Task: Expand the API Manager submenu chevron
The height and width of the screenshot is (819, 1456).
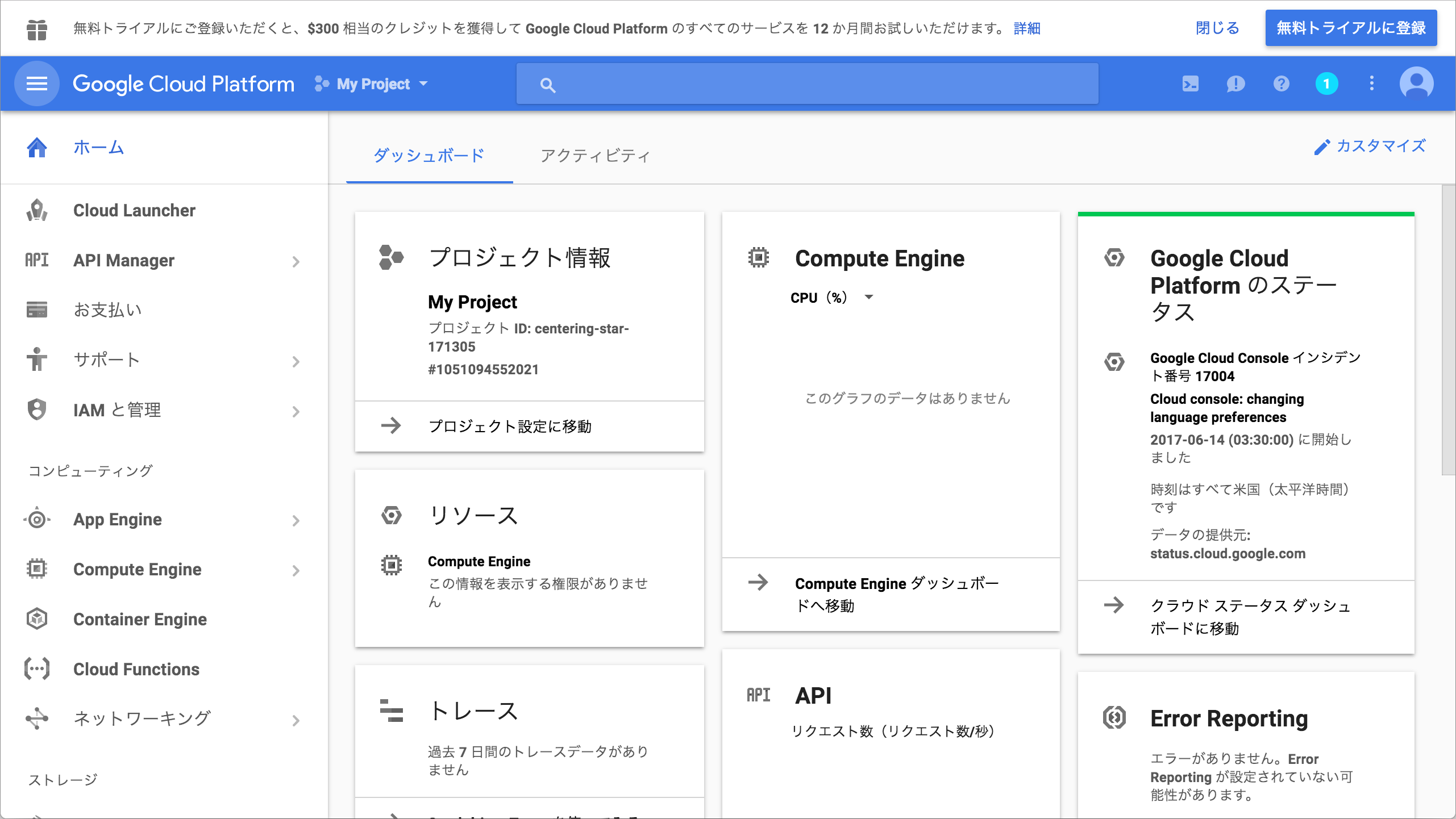Action: 296,262
